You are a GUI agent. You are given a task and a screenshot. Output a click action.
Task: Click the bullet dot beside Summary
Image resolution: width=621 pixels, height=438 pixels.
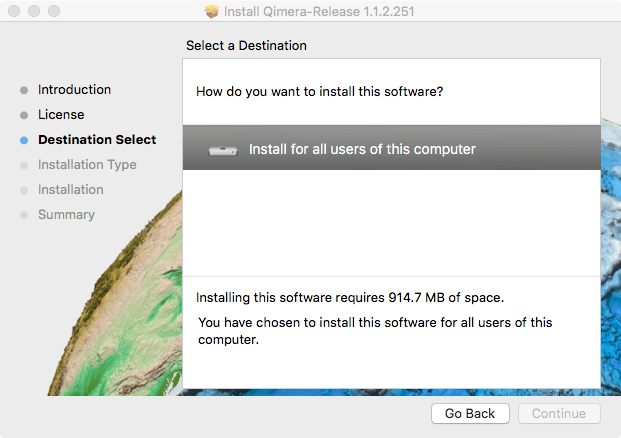point(24,215)
